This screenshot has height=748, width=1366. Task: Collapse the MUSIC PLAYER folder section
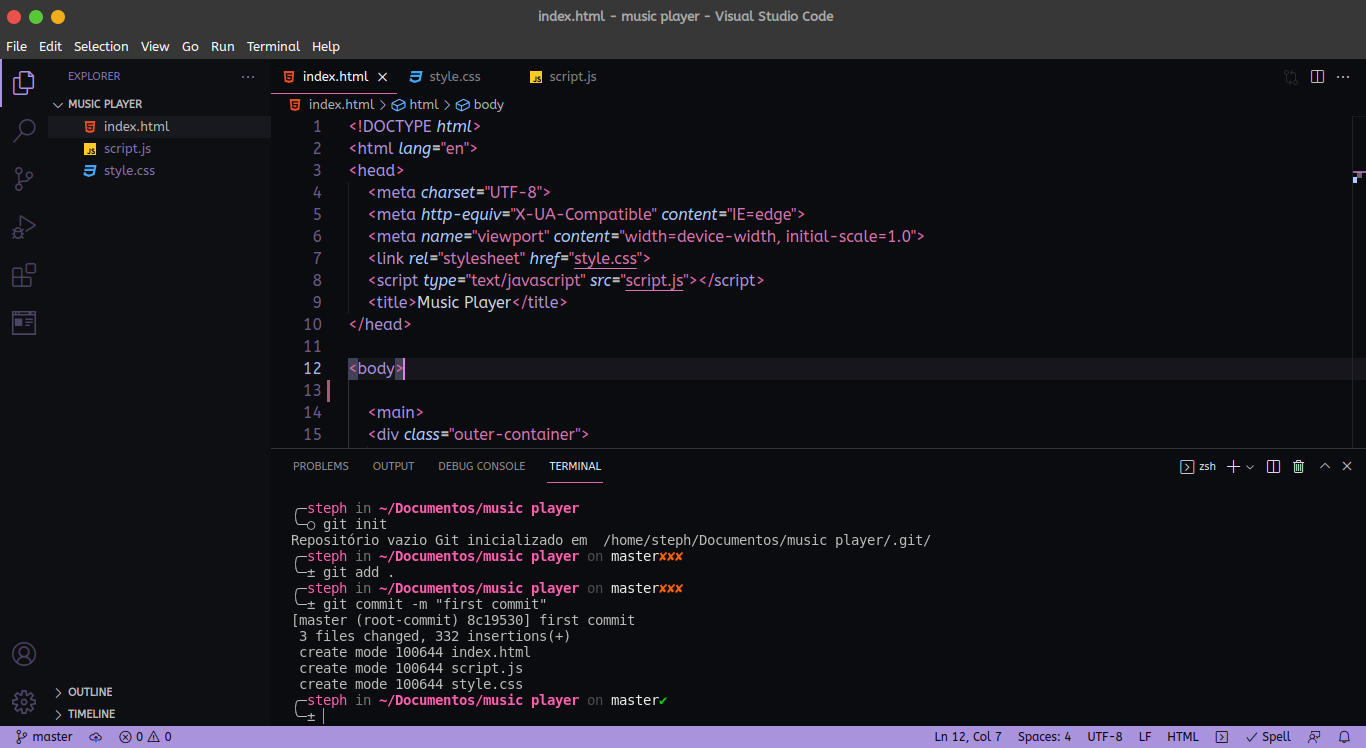(160, 104)
